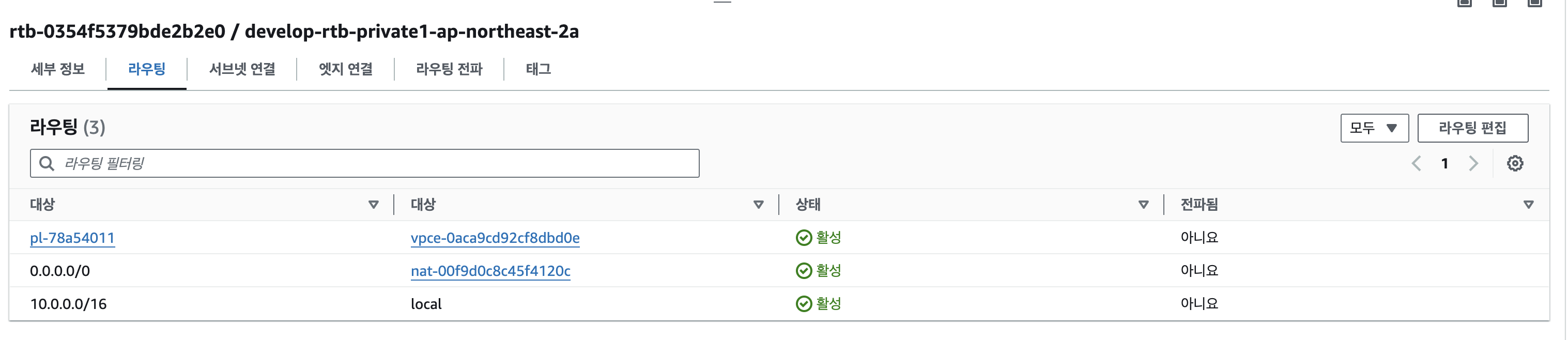The image size is (1568, 340).
Task: Open the 모두 filter dropdown
Action: (1374, 128)
